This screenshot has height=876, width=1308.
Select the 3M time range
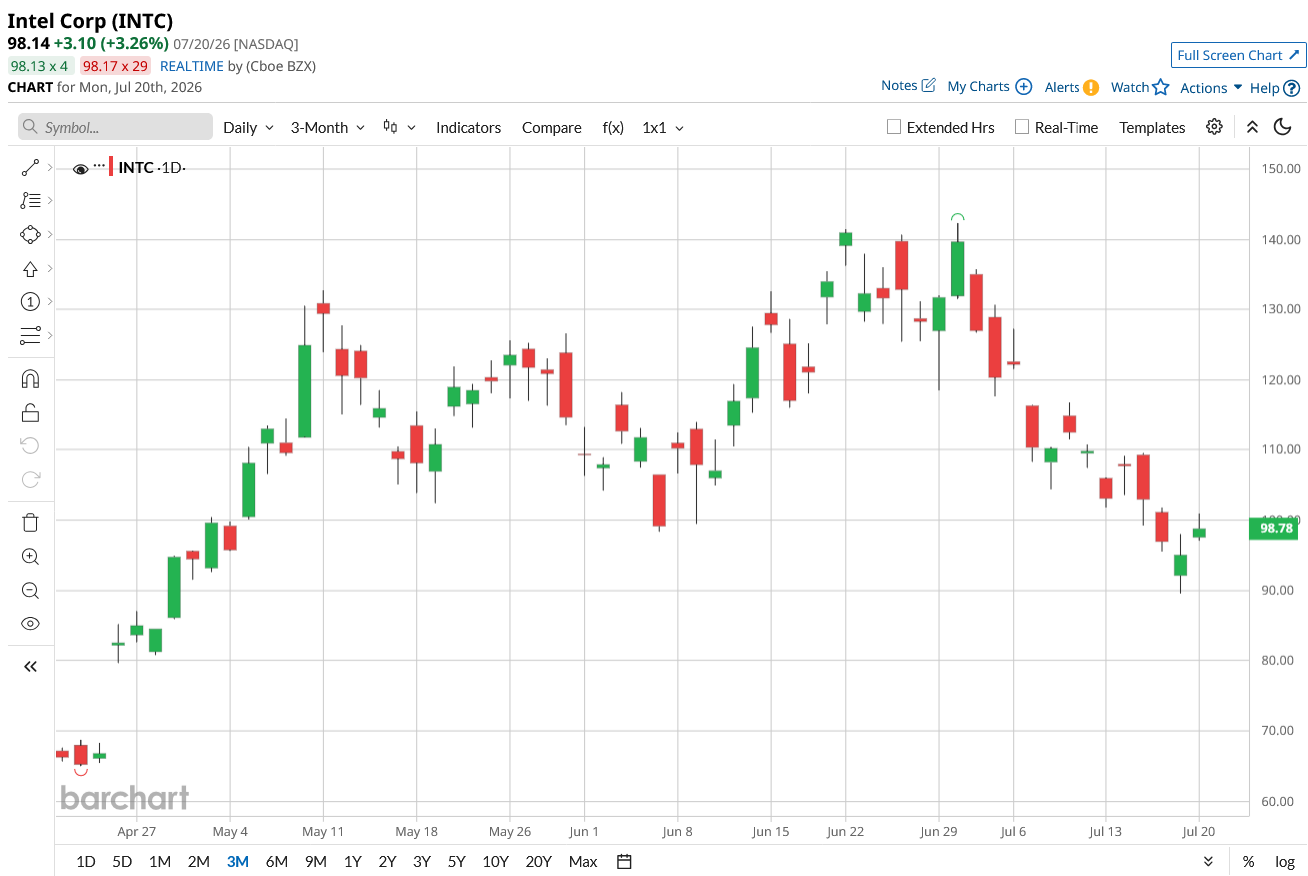point(238,861)
